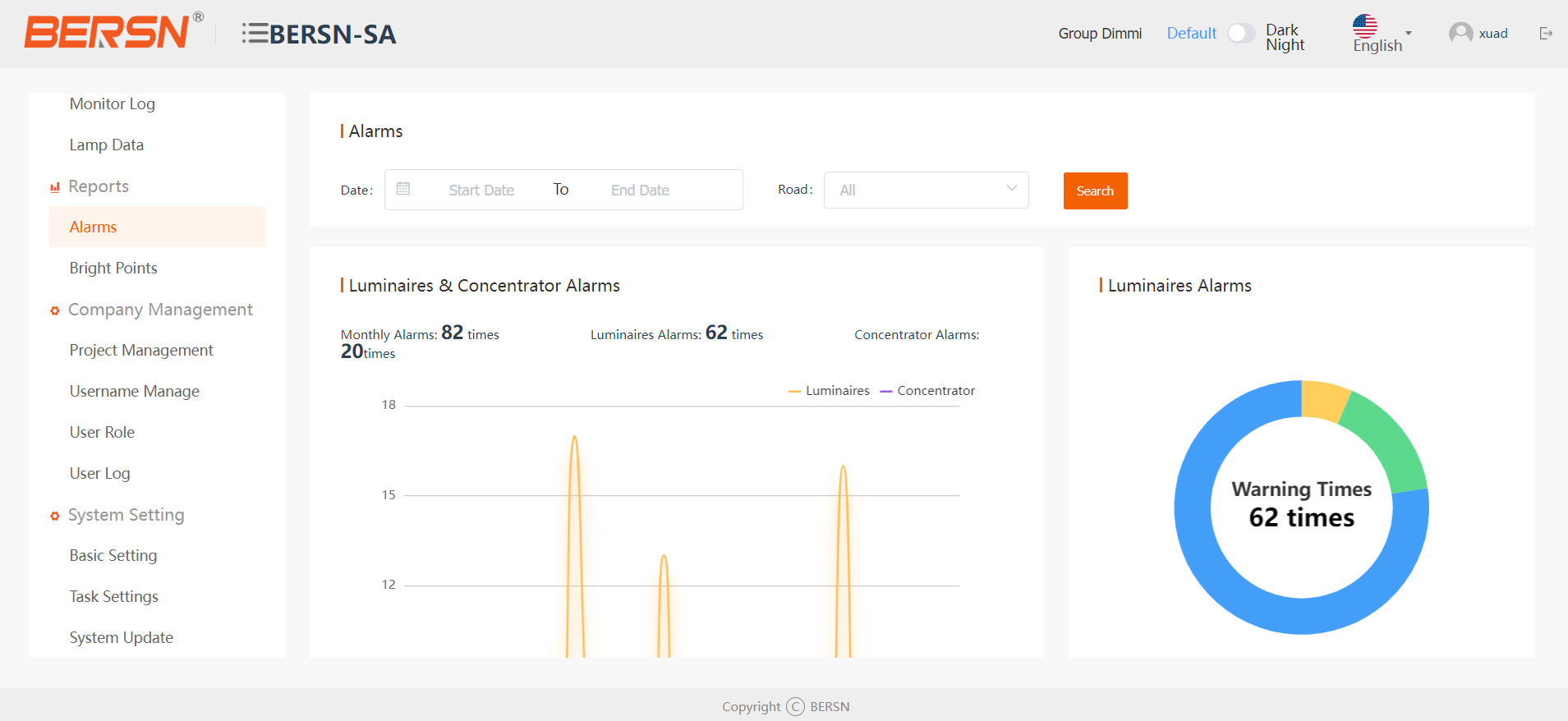Click the Reports bar chart icon
Viewport: 1568px width, 721px height.
click(55, 187)
